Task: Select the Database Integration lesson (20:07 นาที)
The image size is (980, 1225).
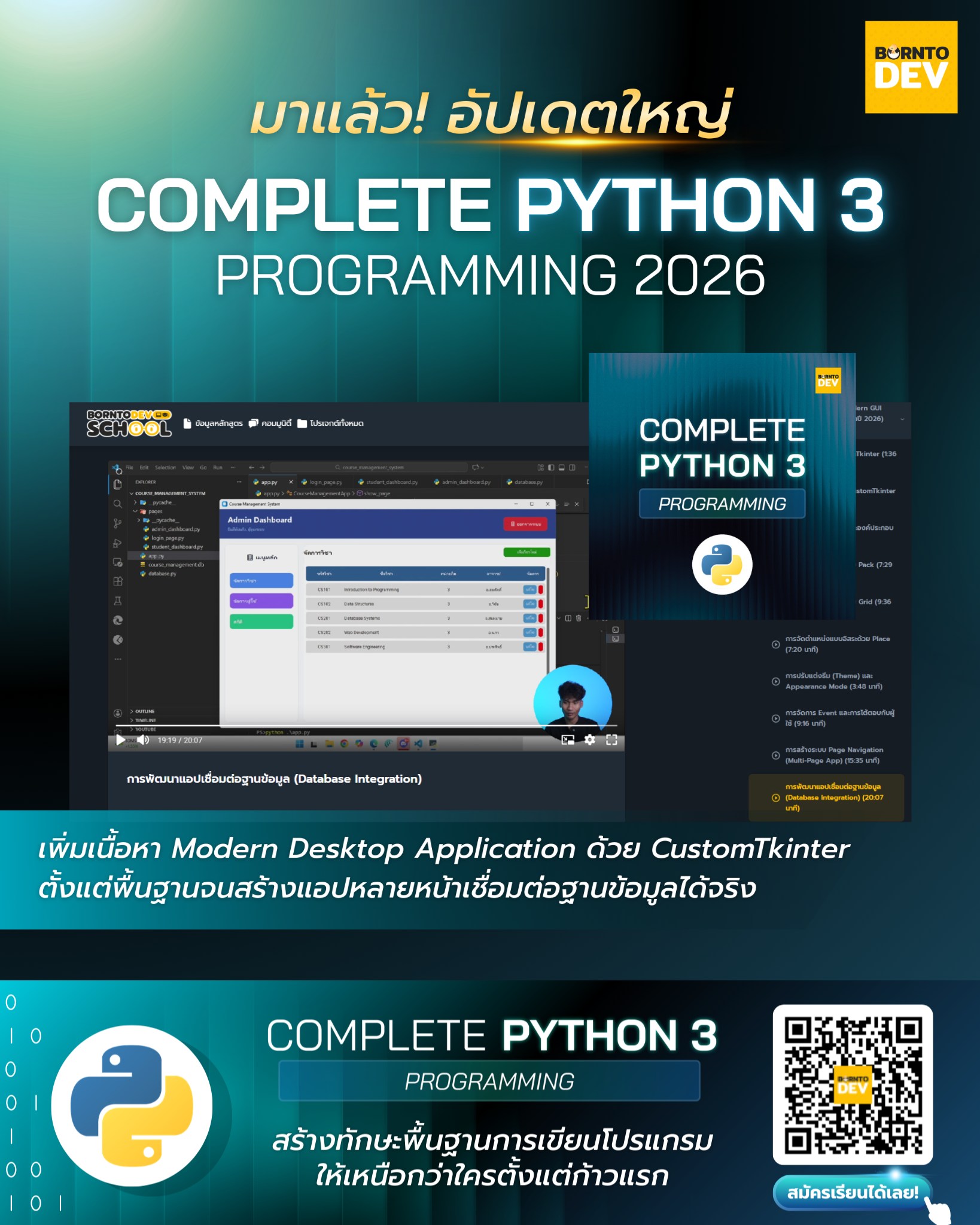Action: tap(826, 797)
